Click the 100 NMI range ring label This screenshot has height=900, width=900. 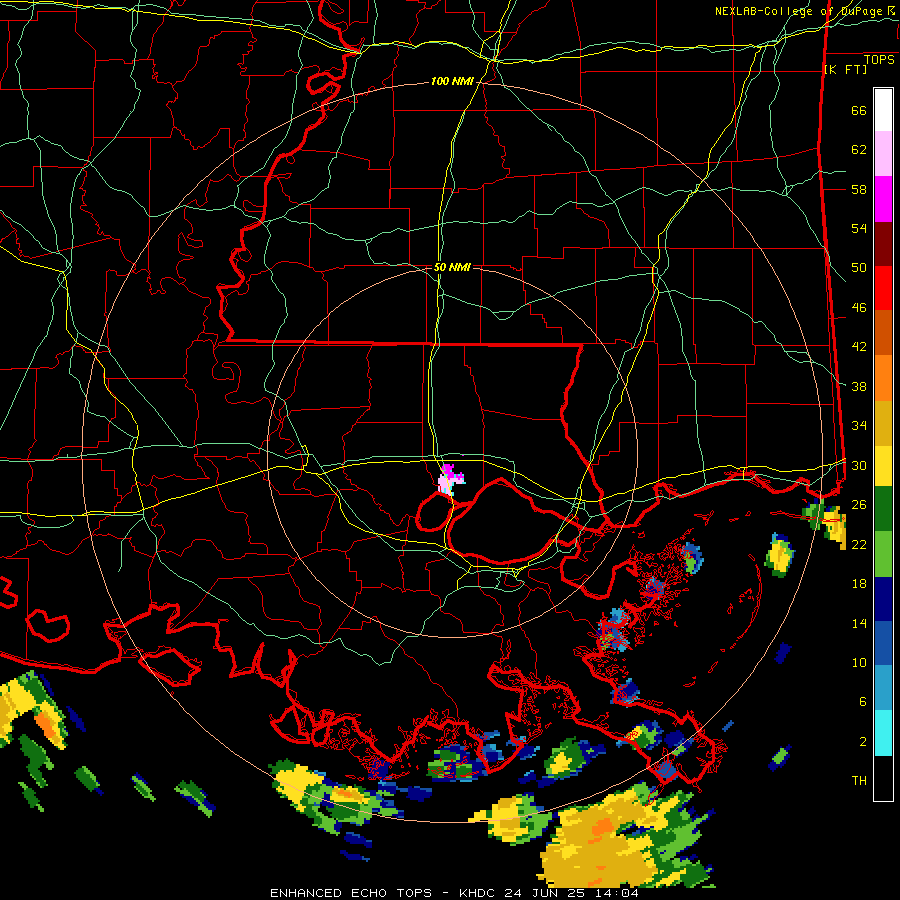click(x=452, y=81)
